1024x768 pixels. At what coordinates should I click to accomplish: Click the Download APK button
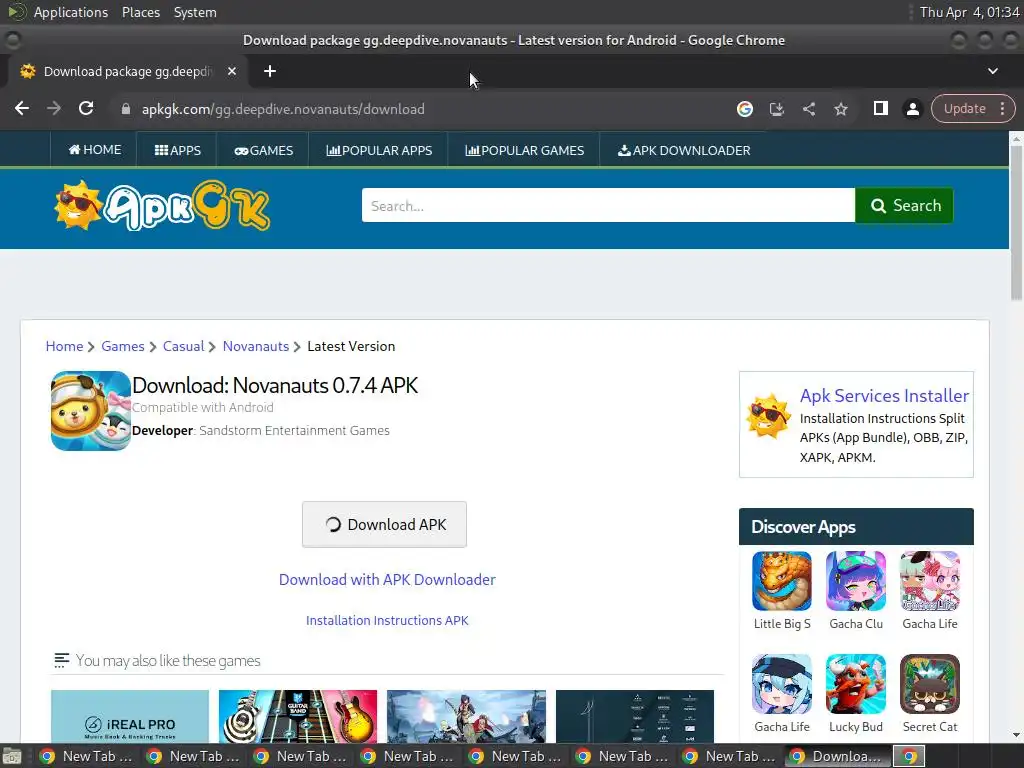coord(384,524)
